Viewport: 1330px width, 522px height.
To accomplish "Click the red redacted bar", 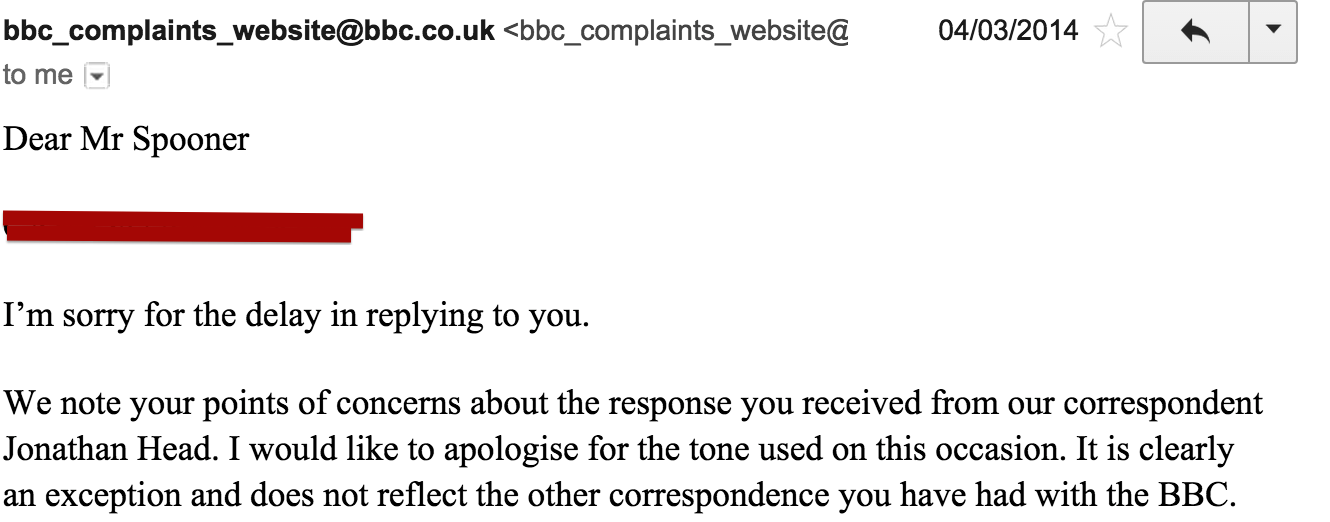I will [183, 226].
